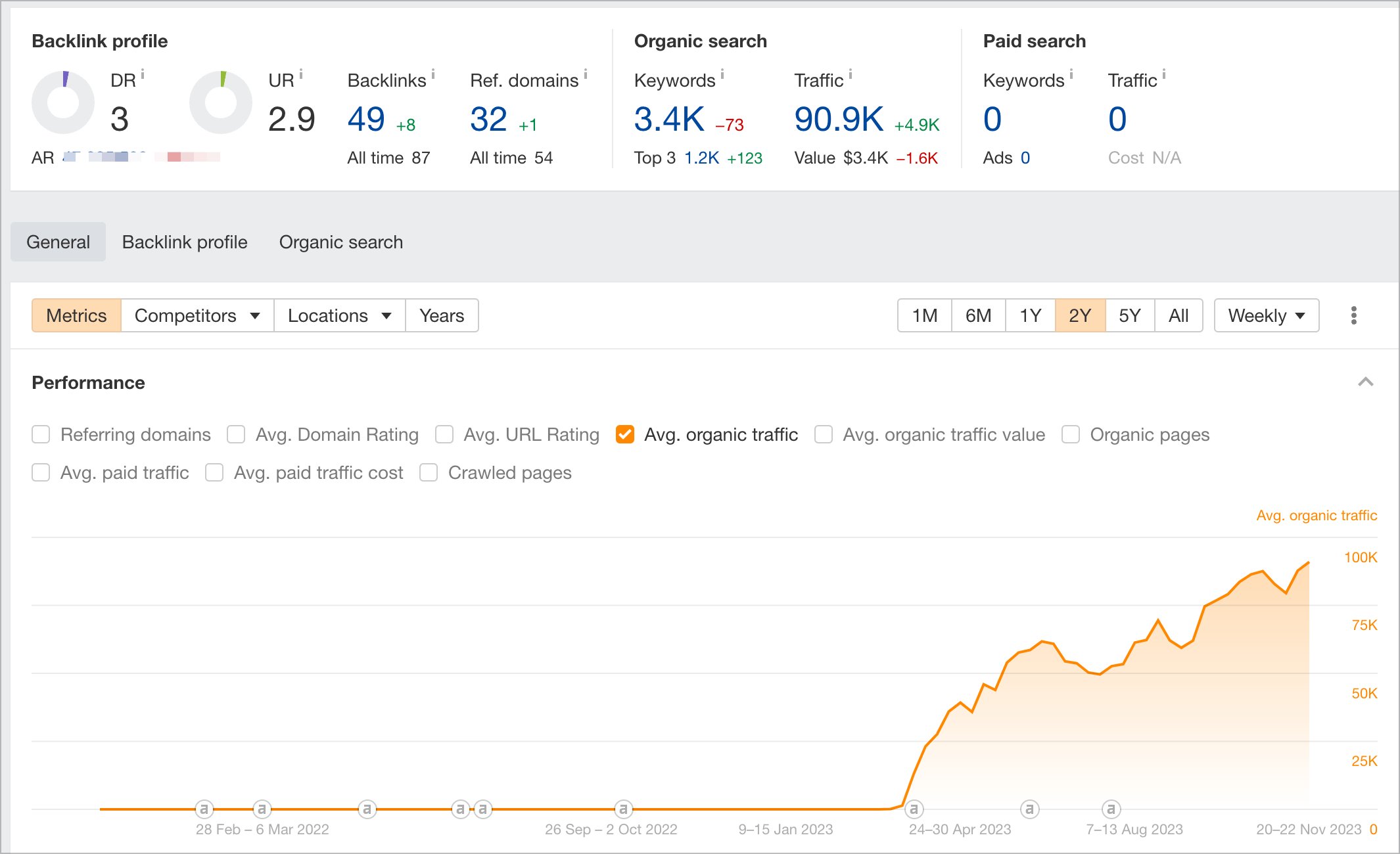Image resolution: width=1400 pixels, height=854 pixels.
Task: Click the Ref. domains info icon
Action: coord(586,75)
